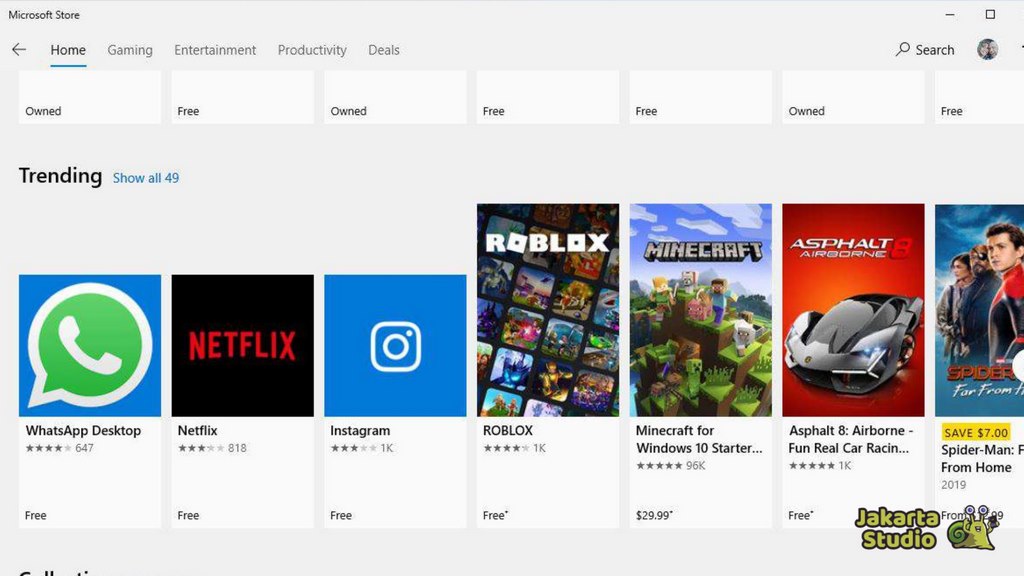
Task: Open the Deals tab
Action: coord(384,50)
